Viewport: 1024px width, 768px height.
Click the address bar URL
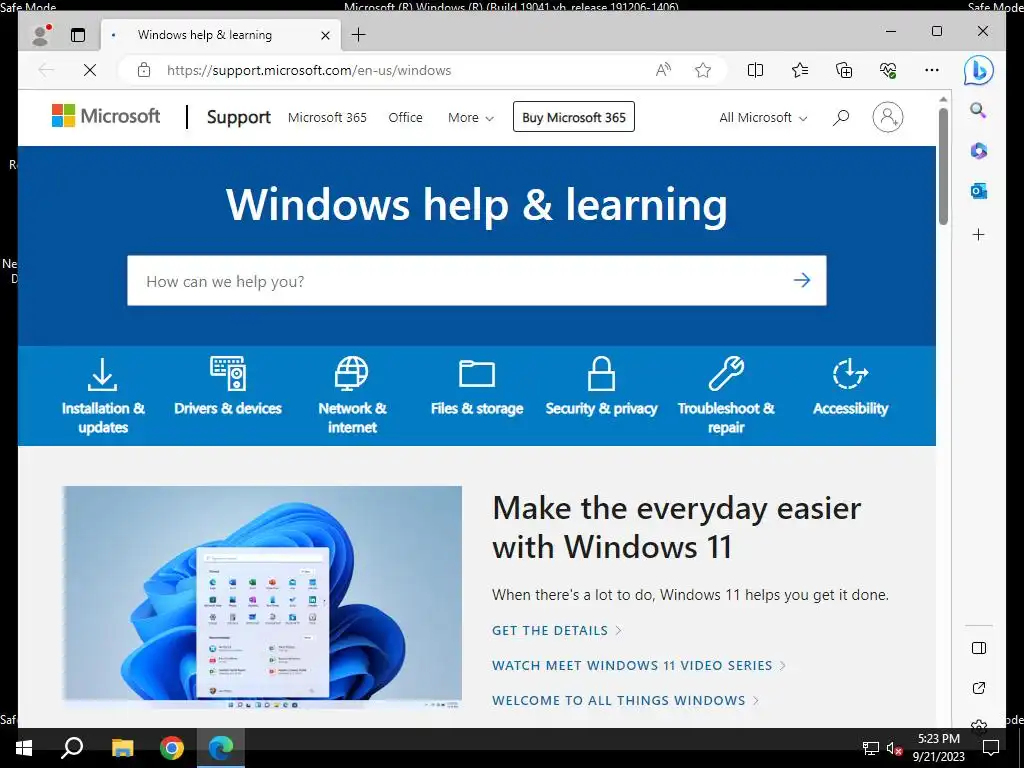pyautogui.click(x=309, y=70)
